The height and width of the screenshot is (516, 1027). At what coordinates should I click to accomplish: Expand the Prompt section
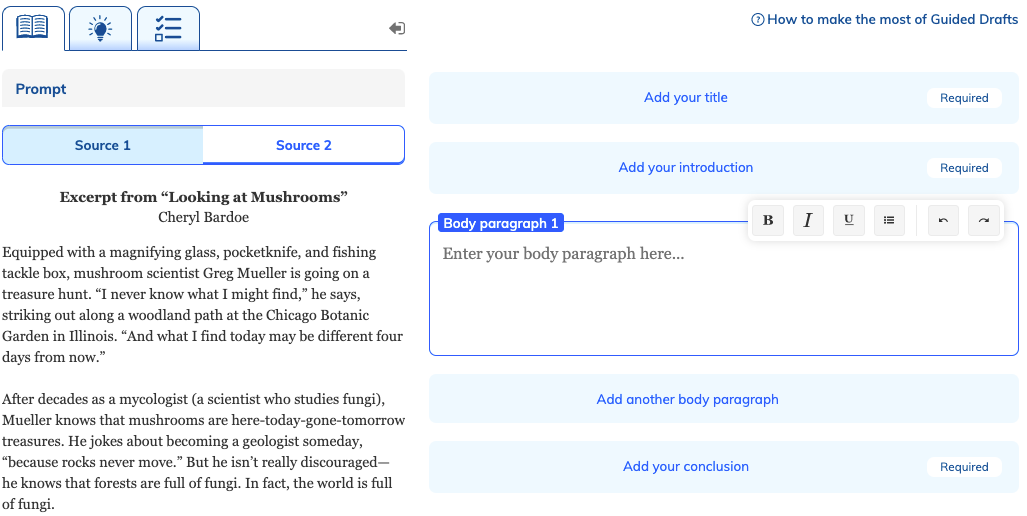click(x=204, y=88)
